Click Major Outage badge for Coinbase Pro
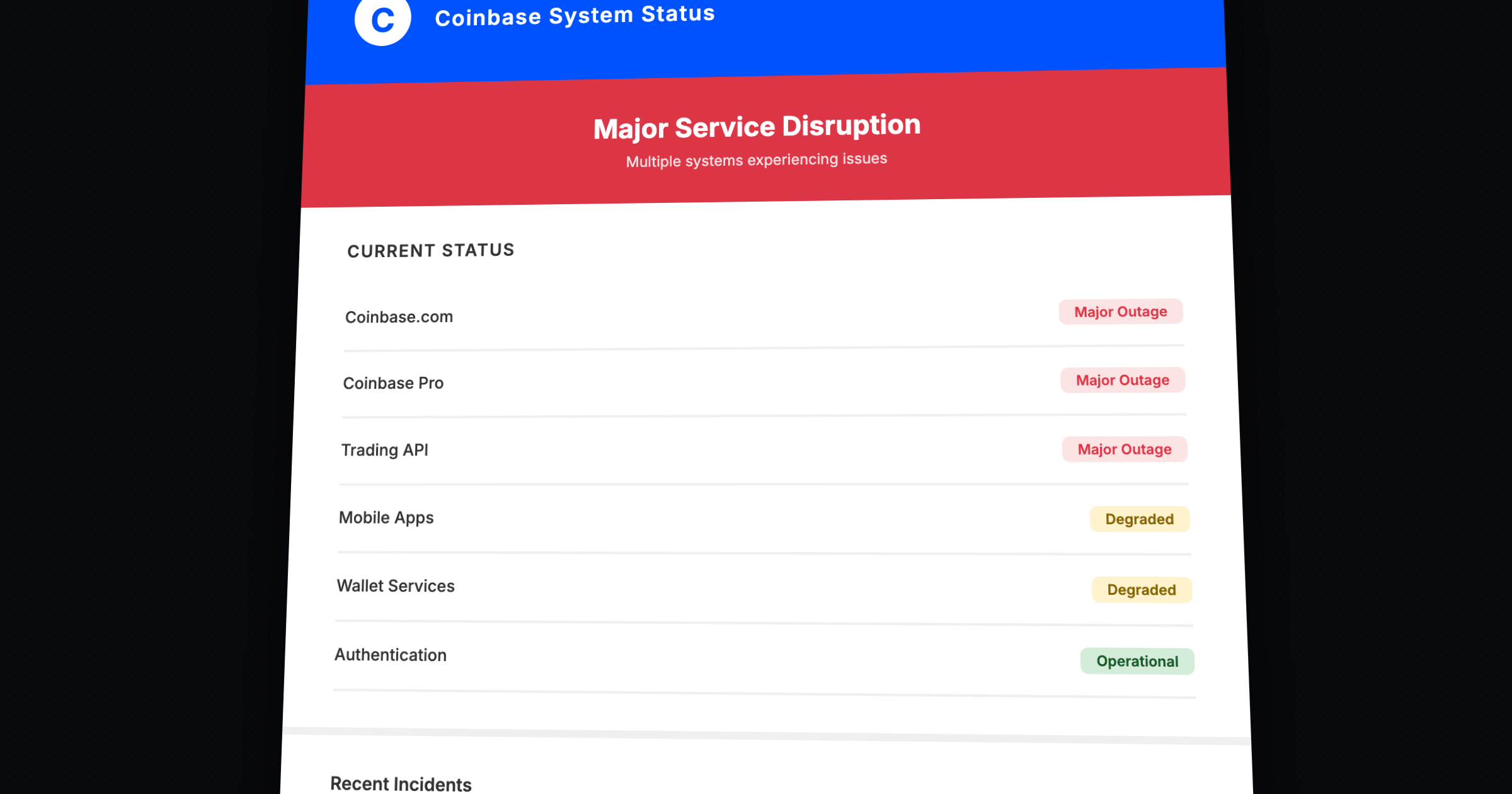 click(x=1123, y=380)
